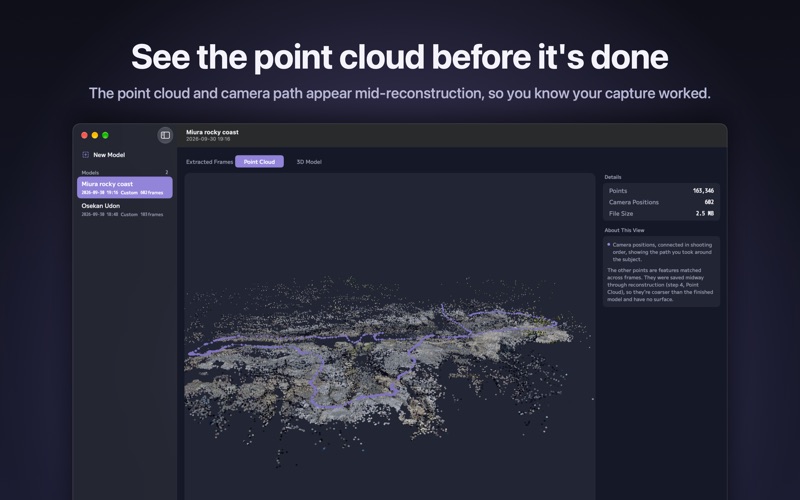Viewport: 800px width, 500px height.
Task: Click the File Size row
Action: click(x=661, y=213)
